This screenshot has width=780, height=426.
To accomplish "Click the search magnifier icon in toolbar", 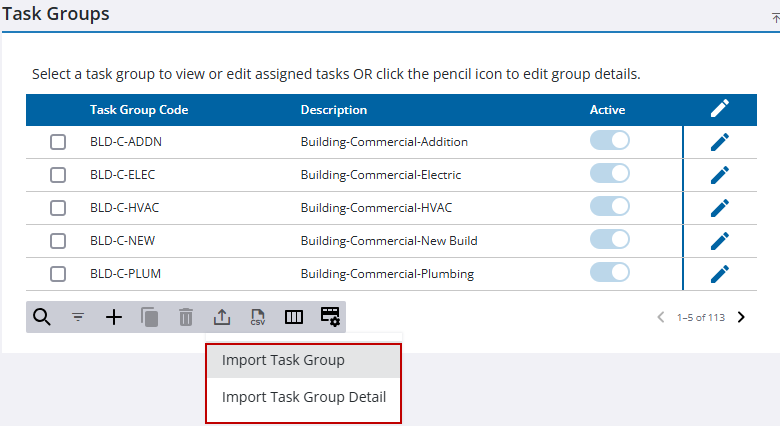I will click(42, 317).
